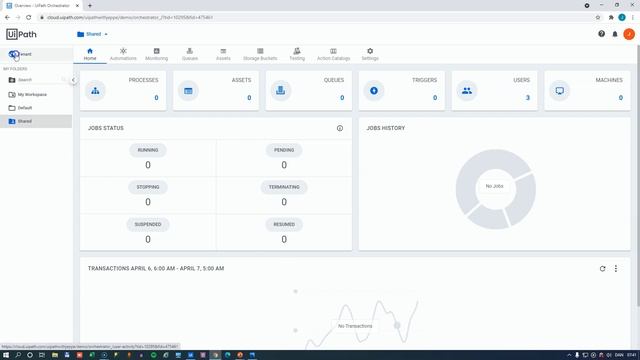Click the Users card icon

467,91
